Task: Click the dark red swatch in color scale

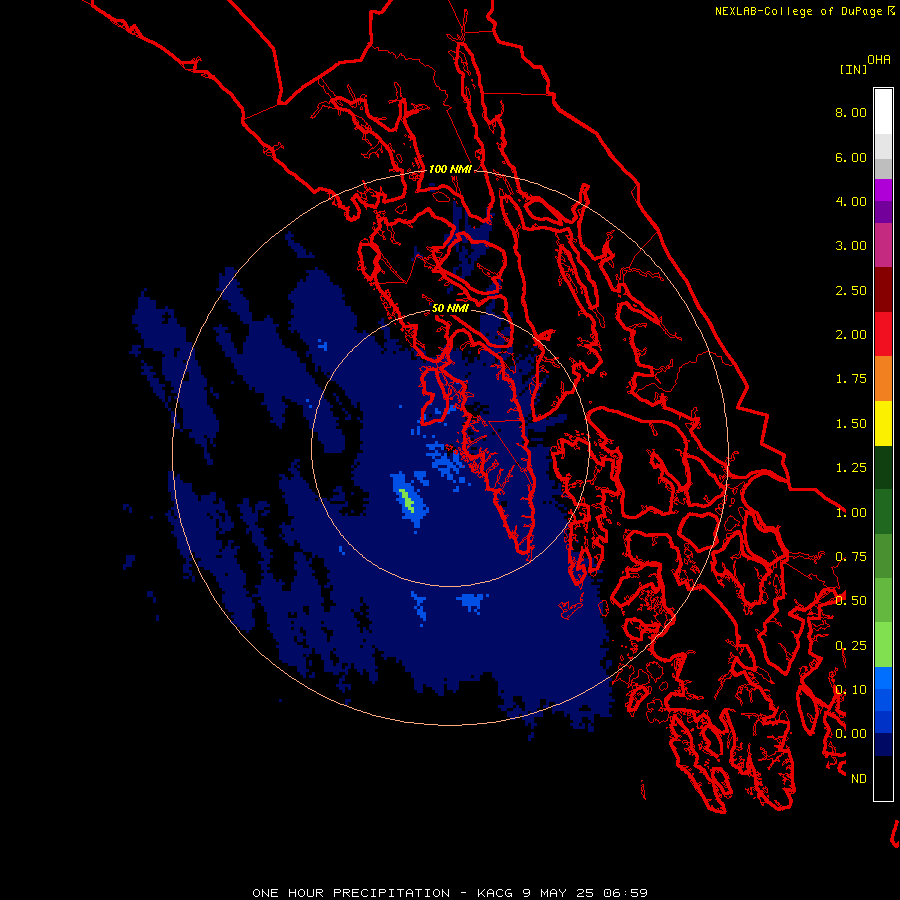Action: click(x=883, y=290)
